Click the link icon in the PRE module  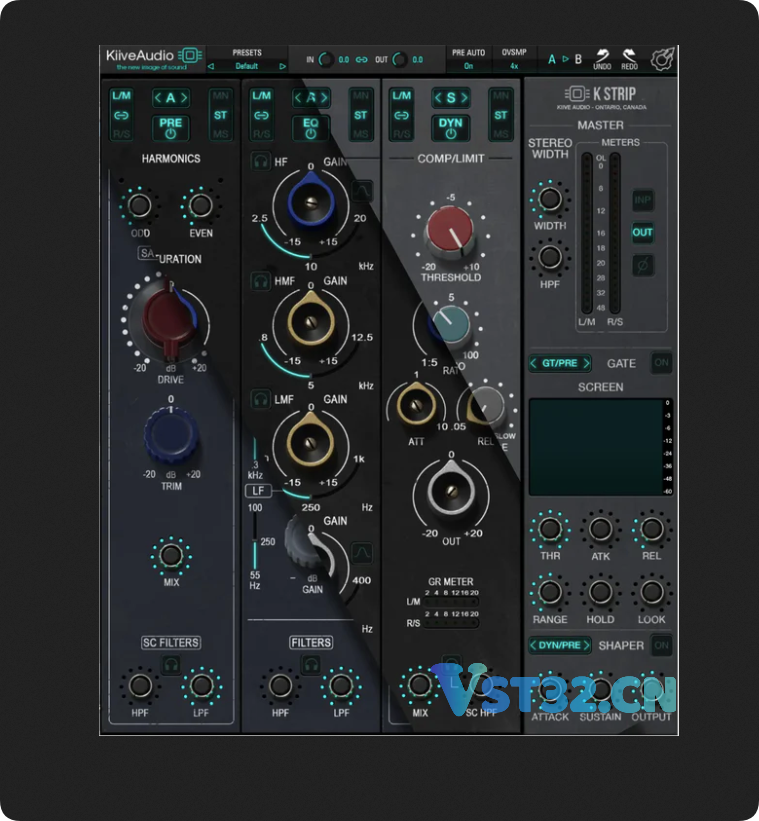[x=121, y=116]
